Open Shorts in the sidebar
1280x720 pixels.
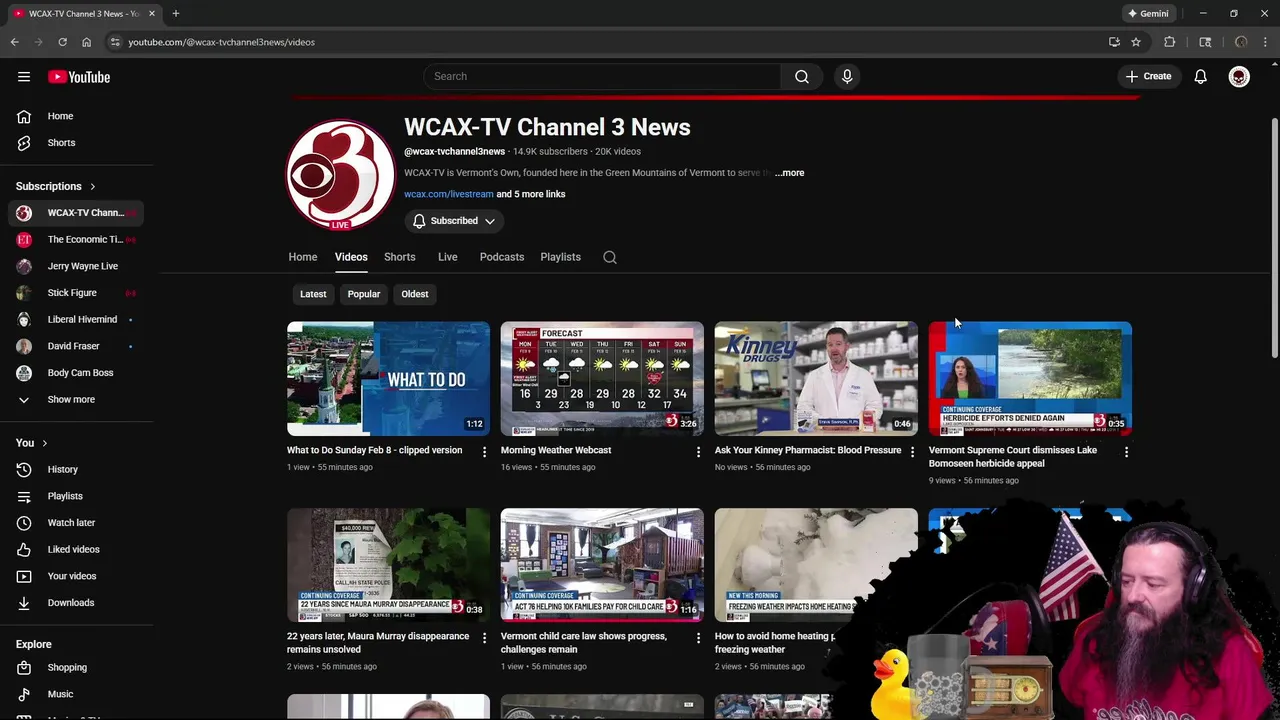(76, 143)
